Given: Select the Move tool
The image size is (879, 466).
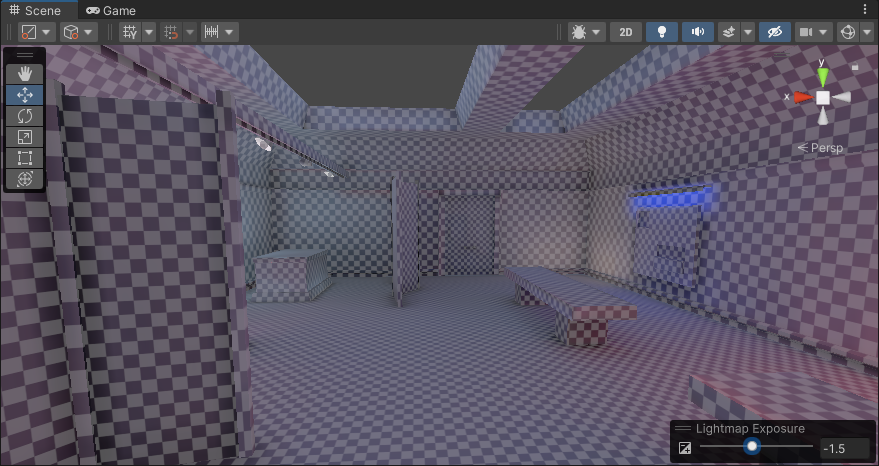Looking at the screenshot, I should click(25, 95).
